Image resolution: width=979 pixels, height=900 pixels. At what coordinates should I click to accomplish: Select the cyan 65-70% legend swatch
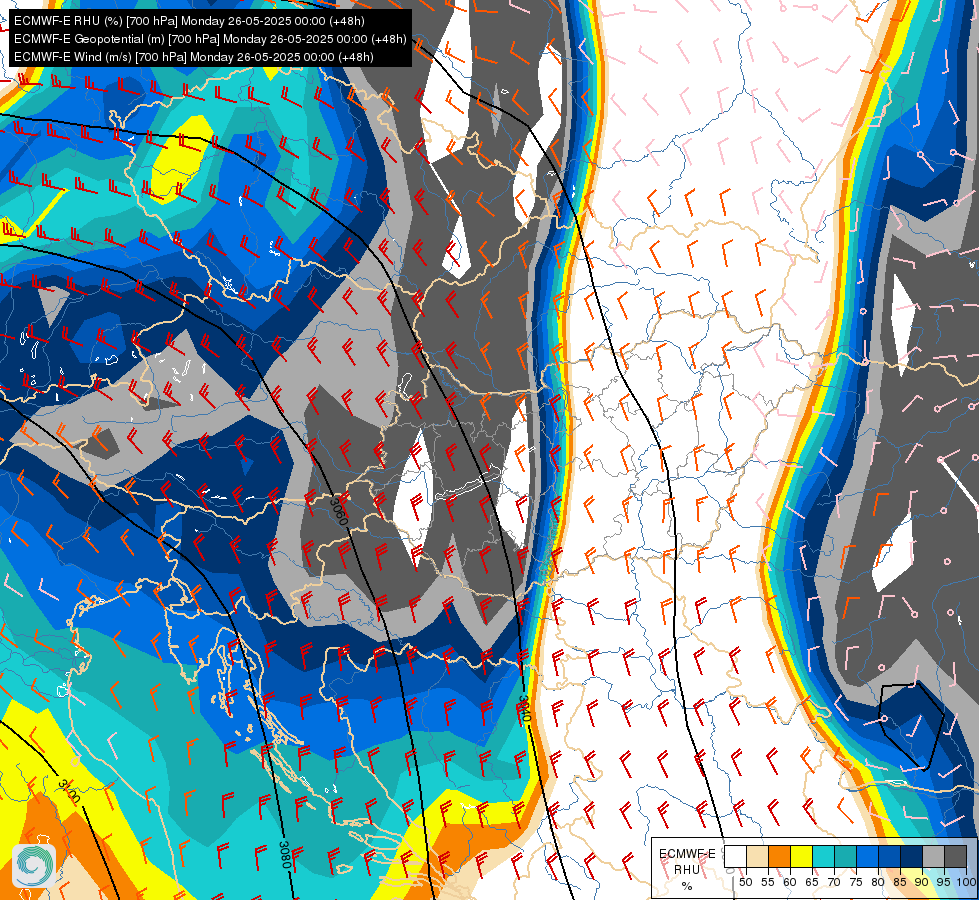824,856
